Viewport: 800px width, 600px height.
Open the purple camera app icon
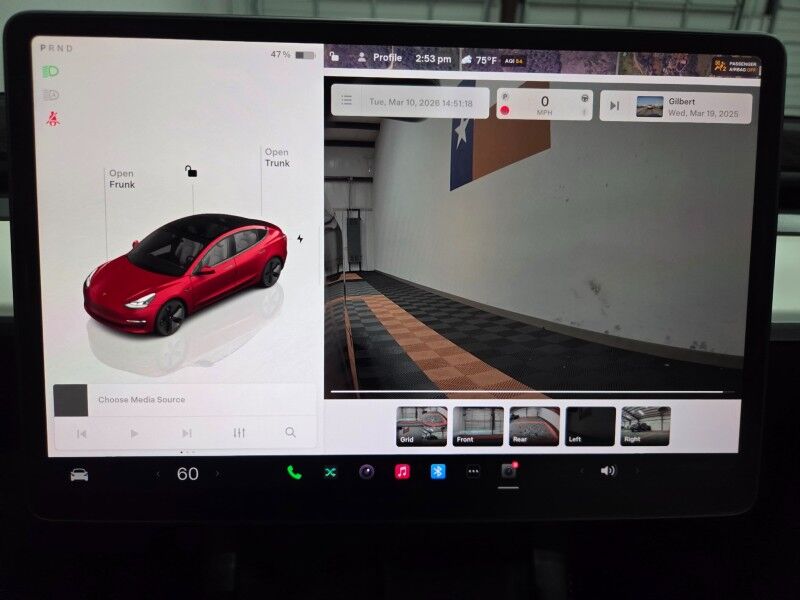pos(366,472)
